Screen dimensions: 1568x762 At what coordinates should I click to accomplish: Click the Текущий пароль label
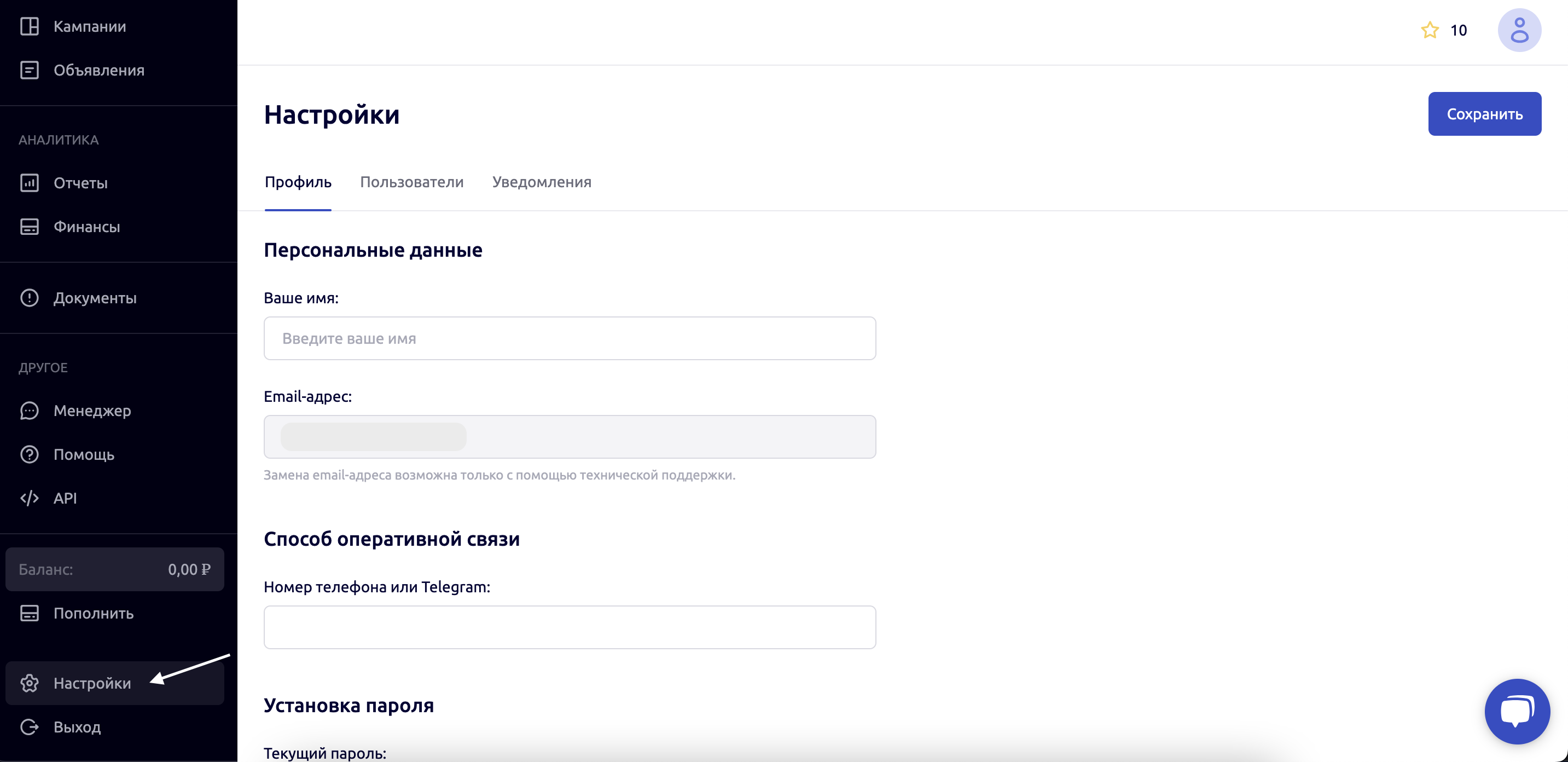325,753
